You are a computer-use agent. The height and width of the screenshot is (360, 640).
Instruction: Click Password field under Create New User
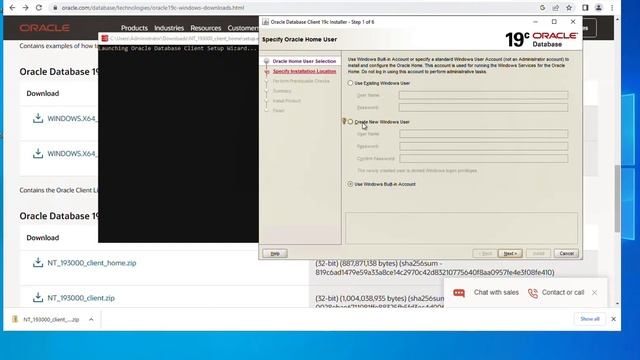[x=484, y=146]
